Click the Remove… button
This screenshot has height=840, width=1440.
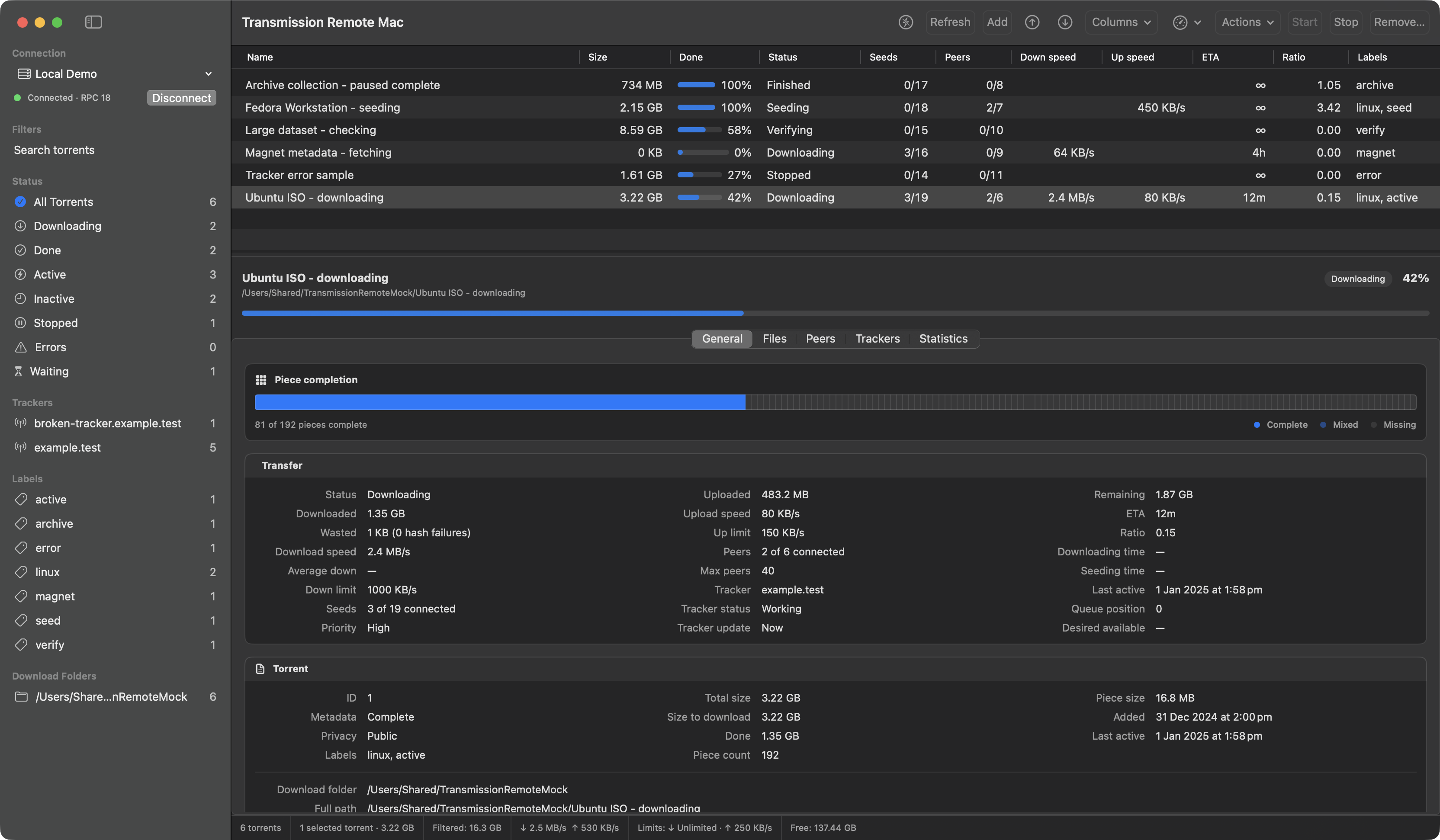1399,22
